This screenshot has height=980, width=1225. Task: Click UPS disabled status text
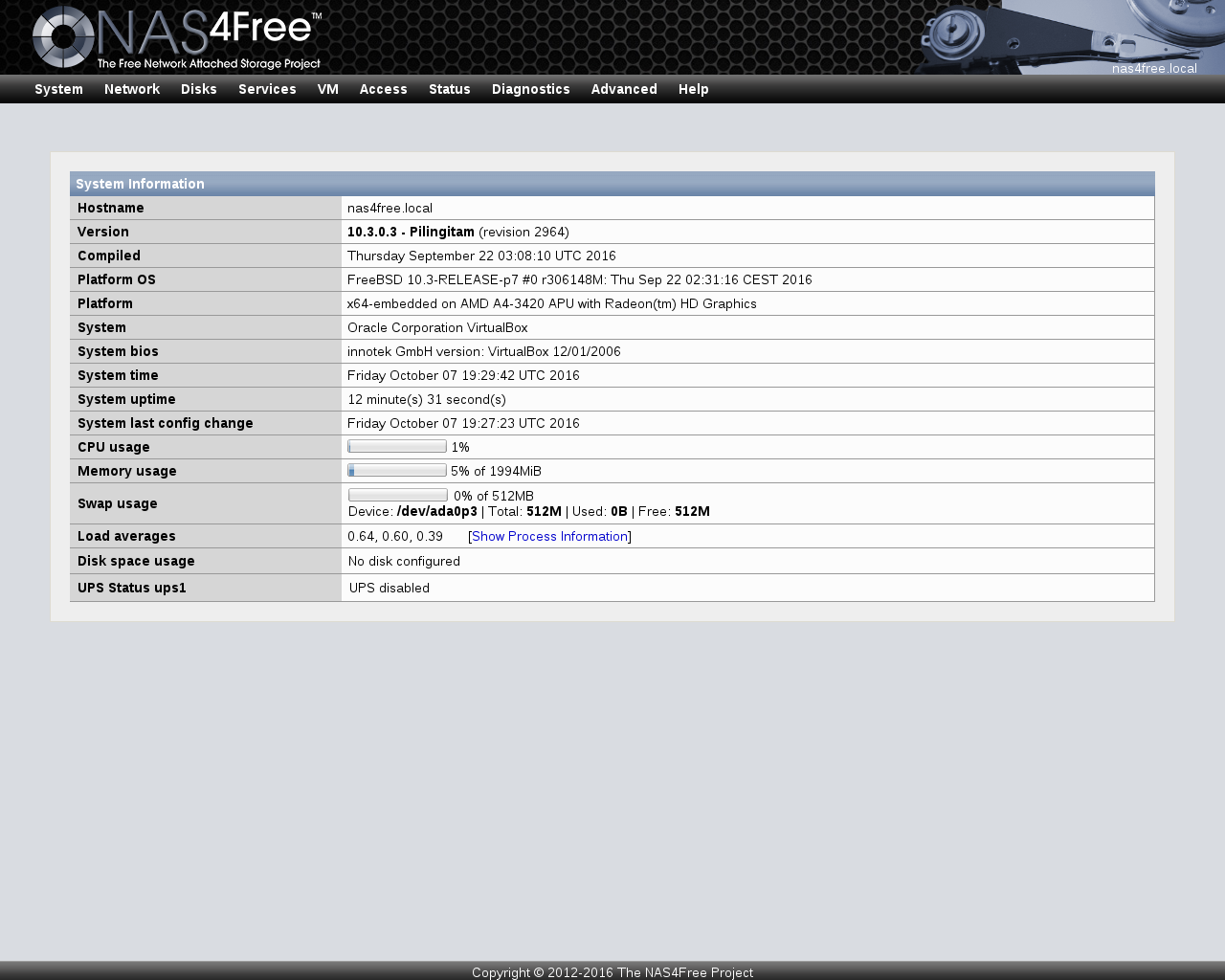pos(390,588)
